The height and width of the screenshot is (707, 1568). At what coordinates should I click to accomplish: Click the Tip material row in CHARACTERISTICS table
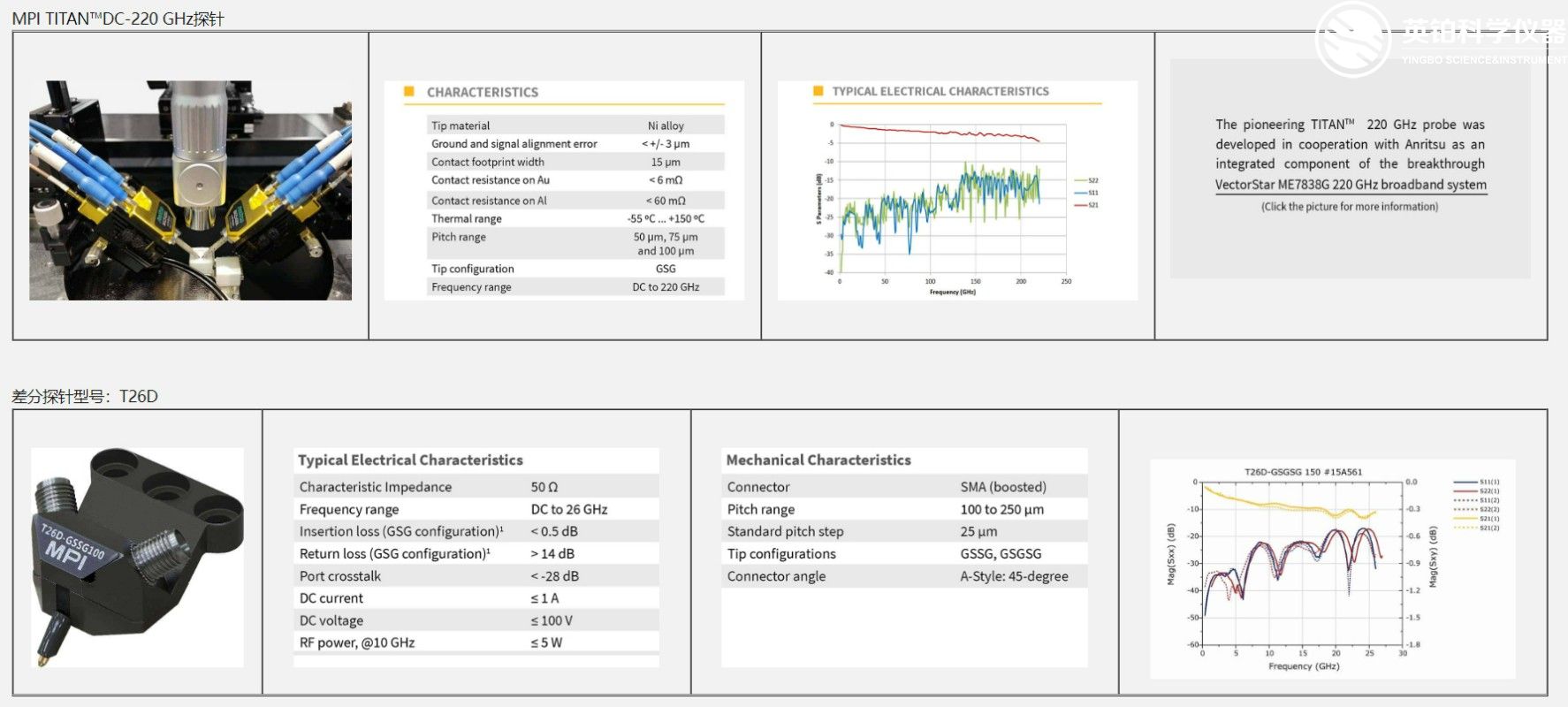(x=575, y=125)
